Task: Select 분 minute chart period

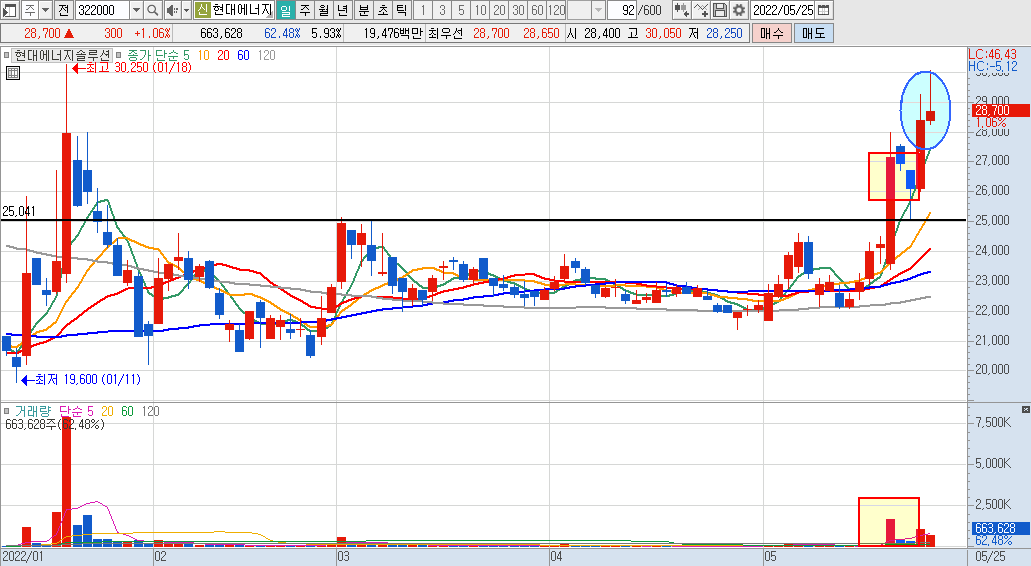Action: click(364, 10)
